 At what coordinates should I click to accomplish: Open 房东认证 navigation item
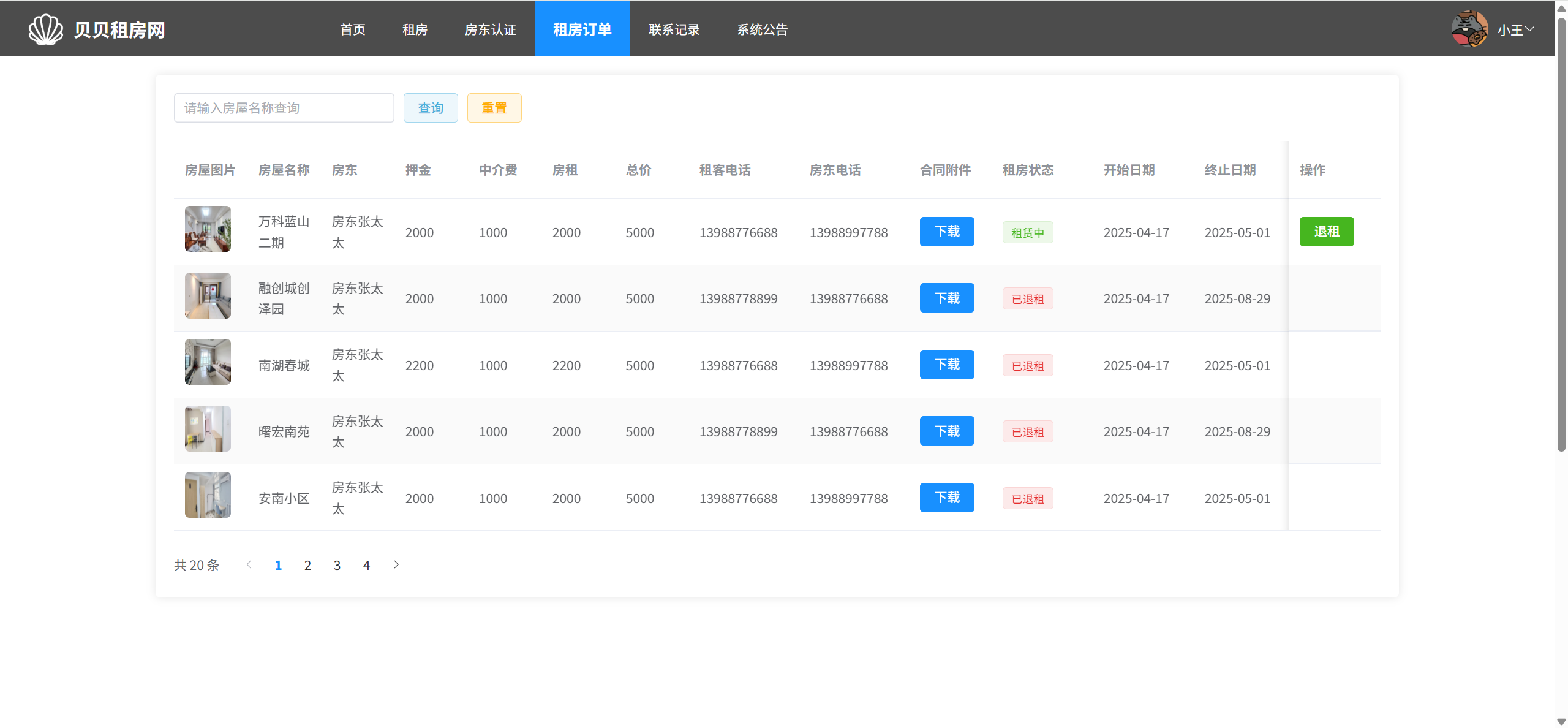pos(490,29)
